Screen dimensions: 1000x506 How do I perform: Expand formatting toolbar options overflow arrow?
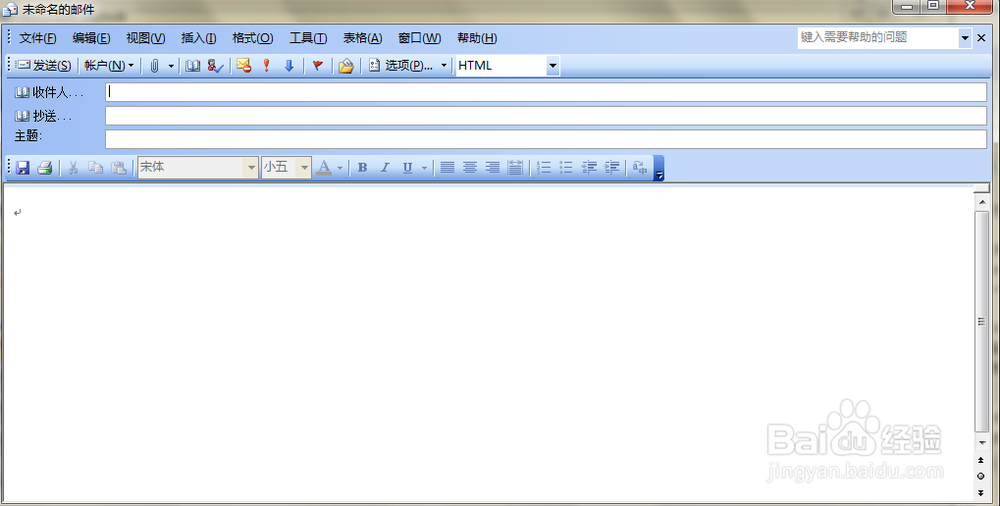pos(659,168)
